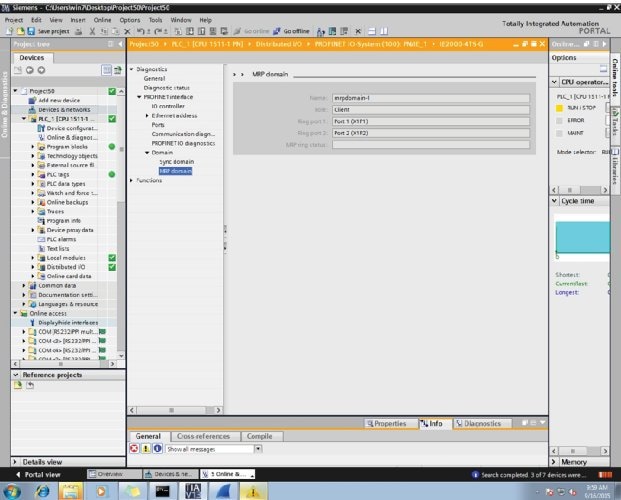Select the Devices tab in the project tree
The width and height of the screenshot is (621, 500).
[32, 58]
